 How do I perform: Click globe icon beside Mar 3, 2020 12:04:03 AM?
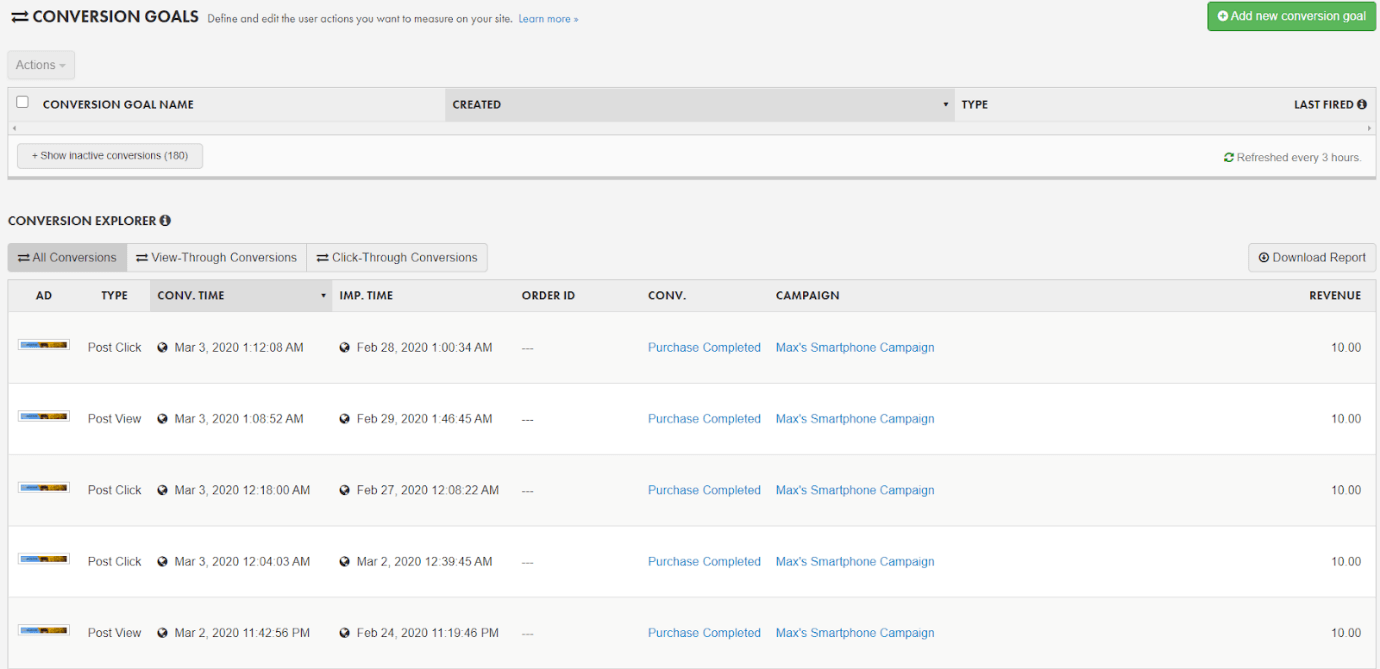tap(162, 562)
